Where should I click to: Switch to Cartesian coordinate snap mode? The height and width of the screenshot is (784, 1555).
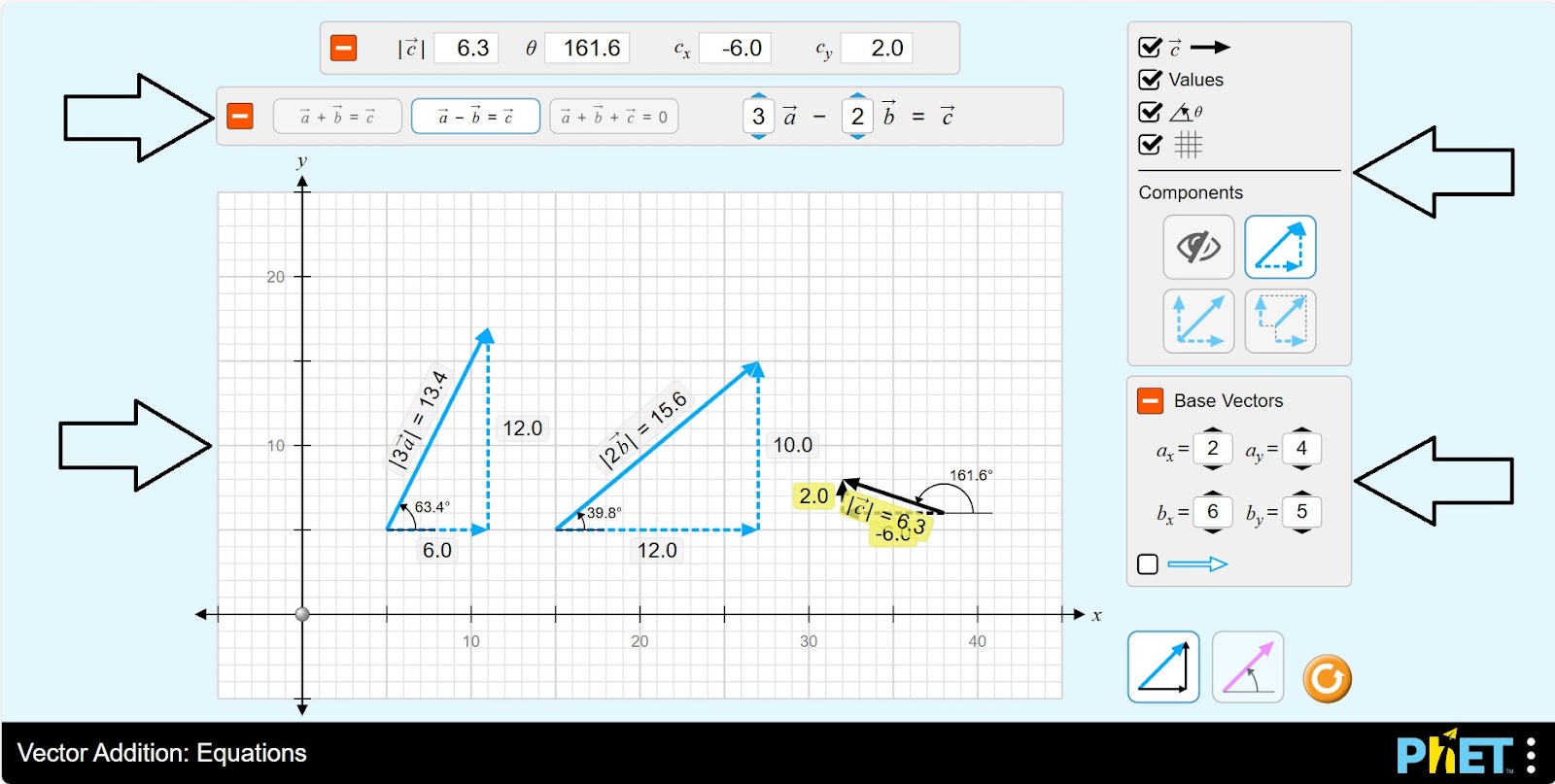click(x=1163, y=667)
